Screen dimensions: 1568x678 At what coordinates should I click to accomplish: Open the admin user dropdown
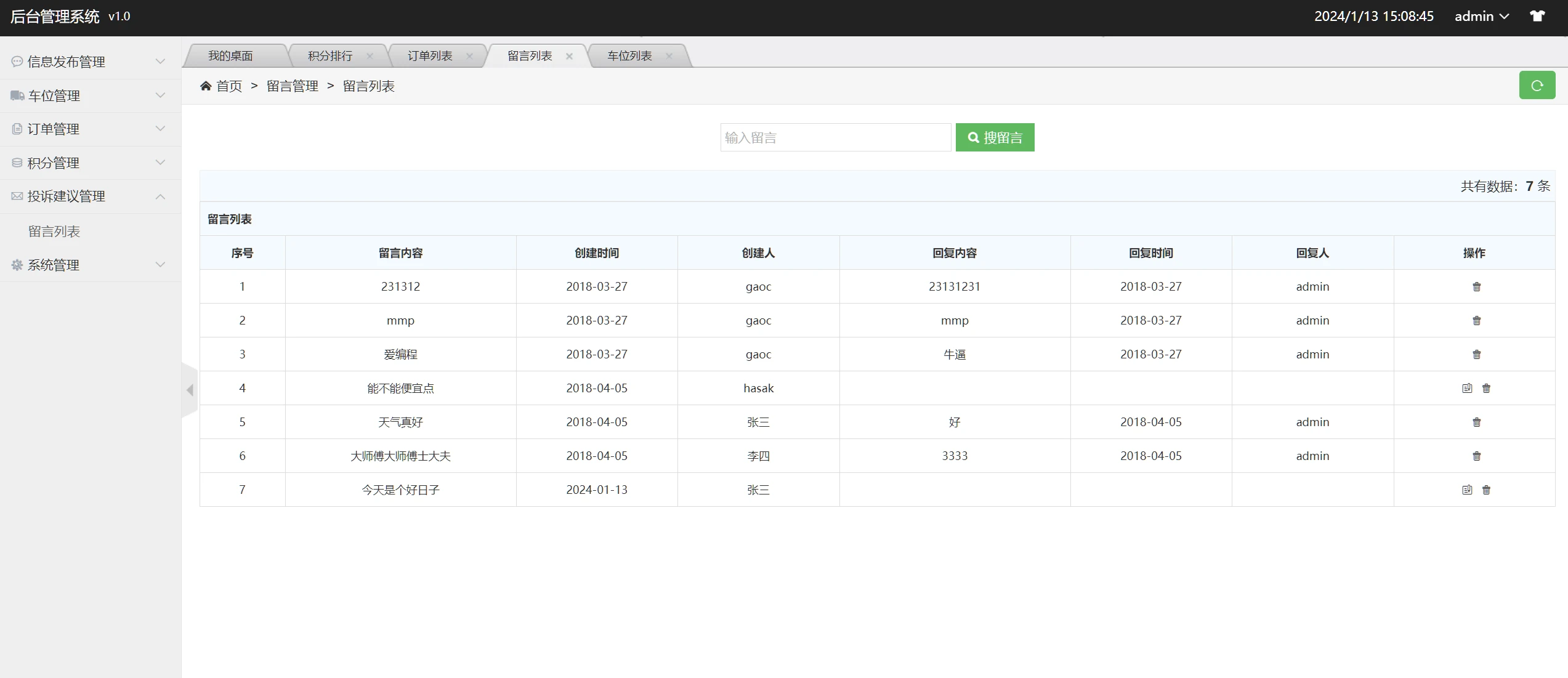pos(1482,17)
